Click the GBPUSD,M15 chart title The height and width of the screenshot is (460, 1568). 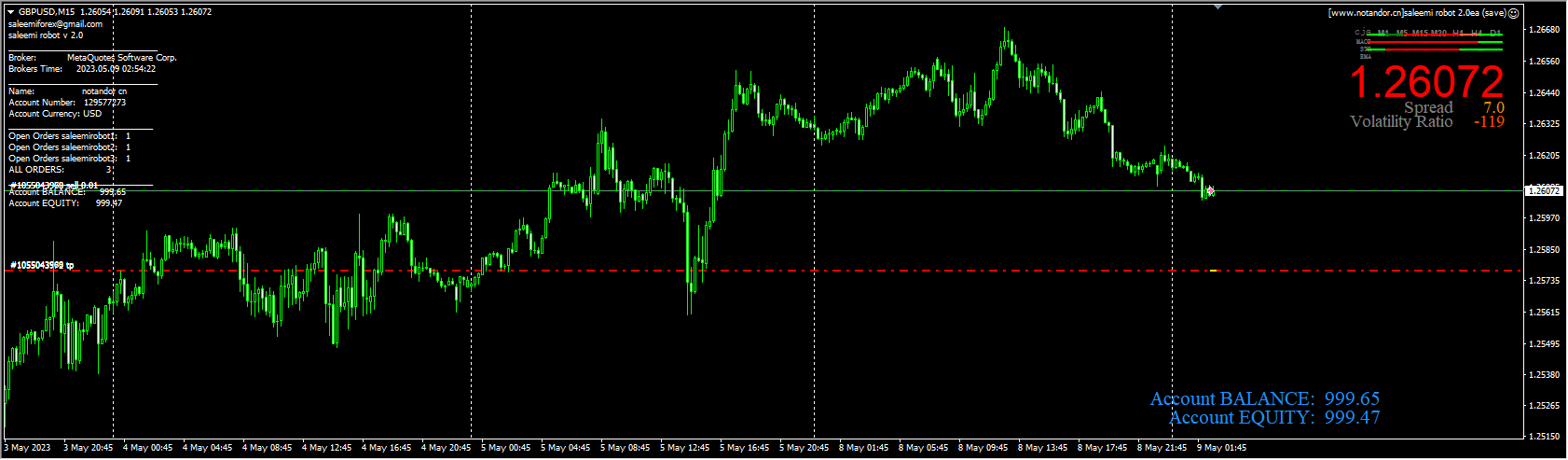pos(46,12)
